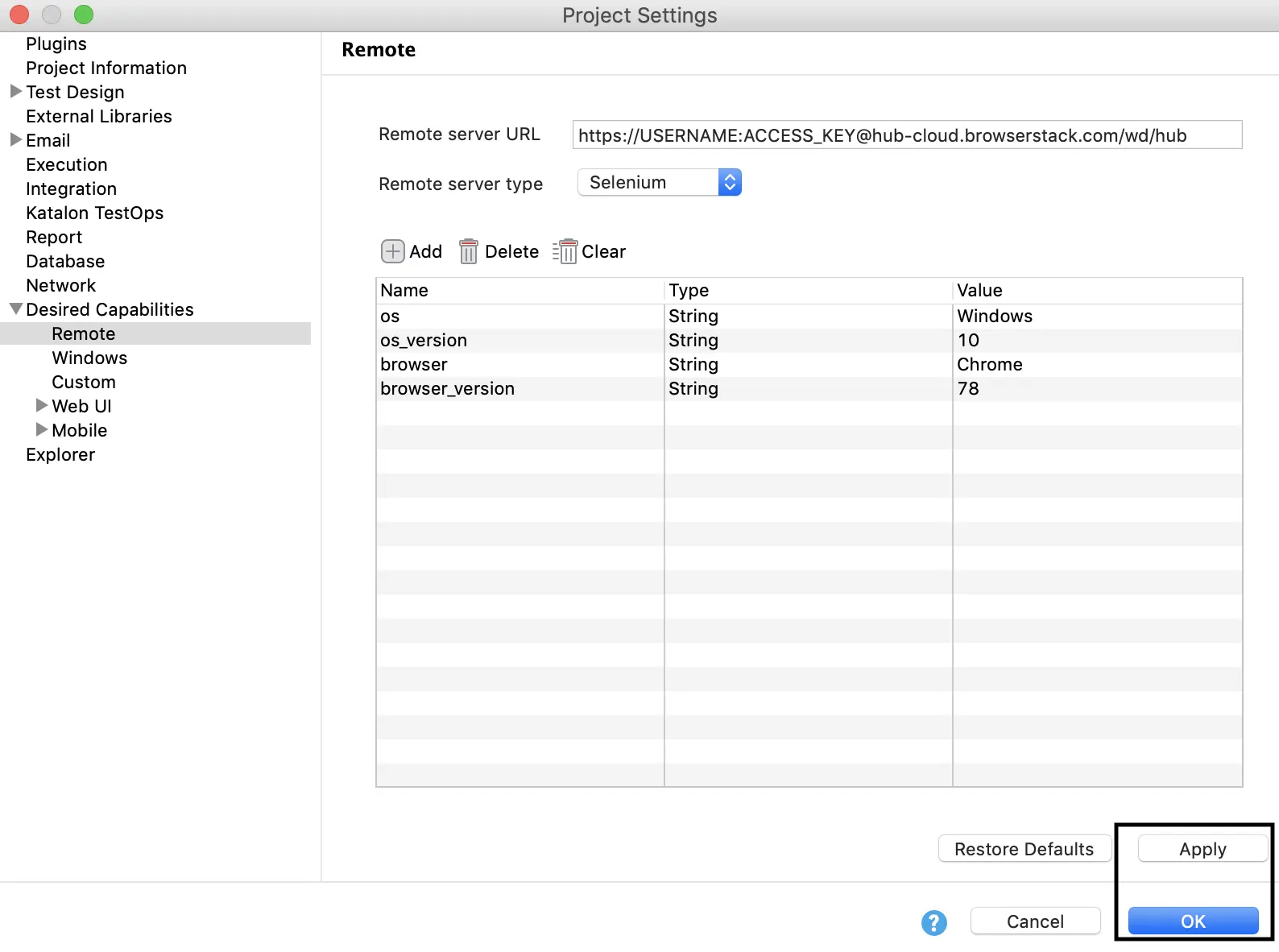Expand the Web UI node
The height and width of the screenshot is (952, 1279).
42,406
